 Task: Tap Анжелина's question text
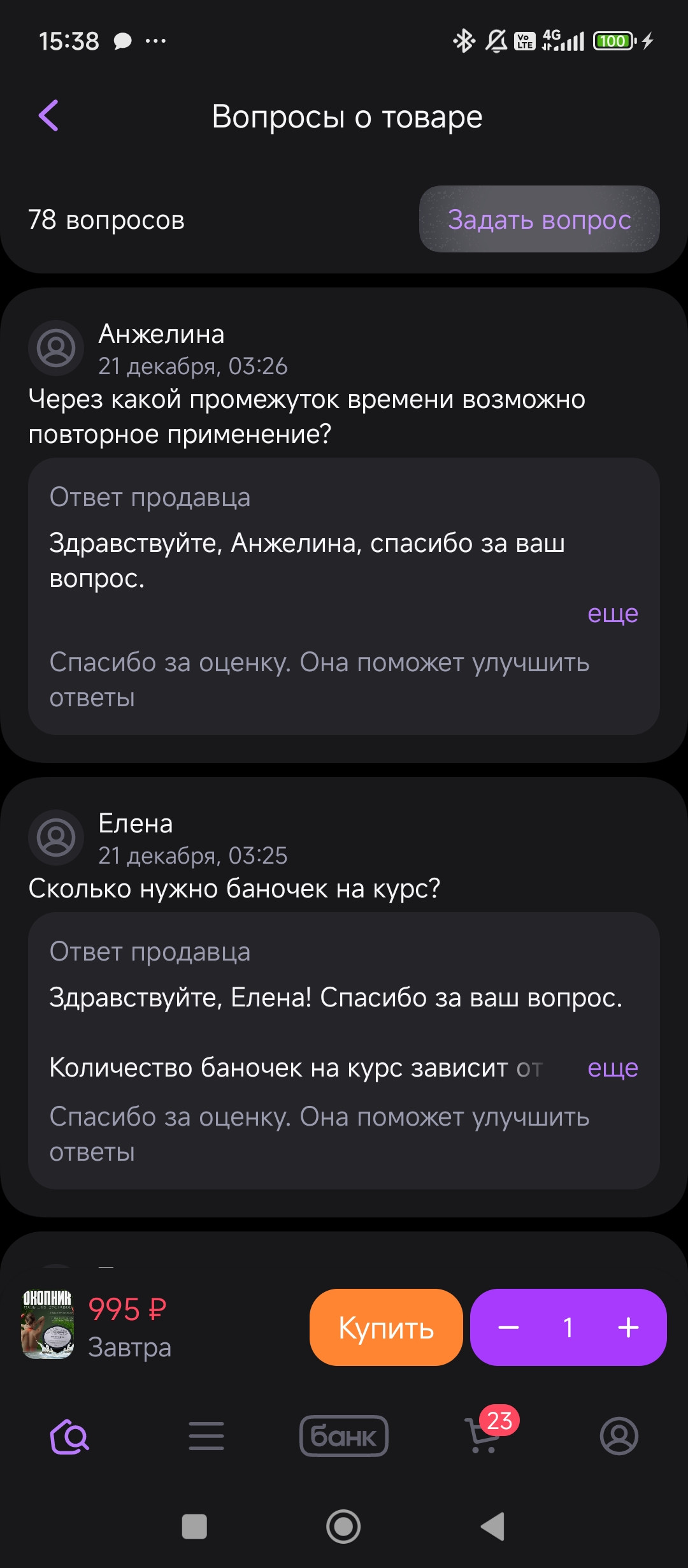[x=307, y=416]
